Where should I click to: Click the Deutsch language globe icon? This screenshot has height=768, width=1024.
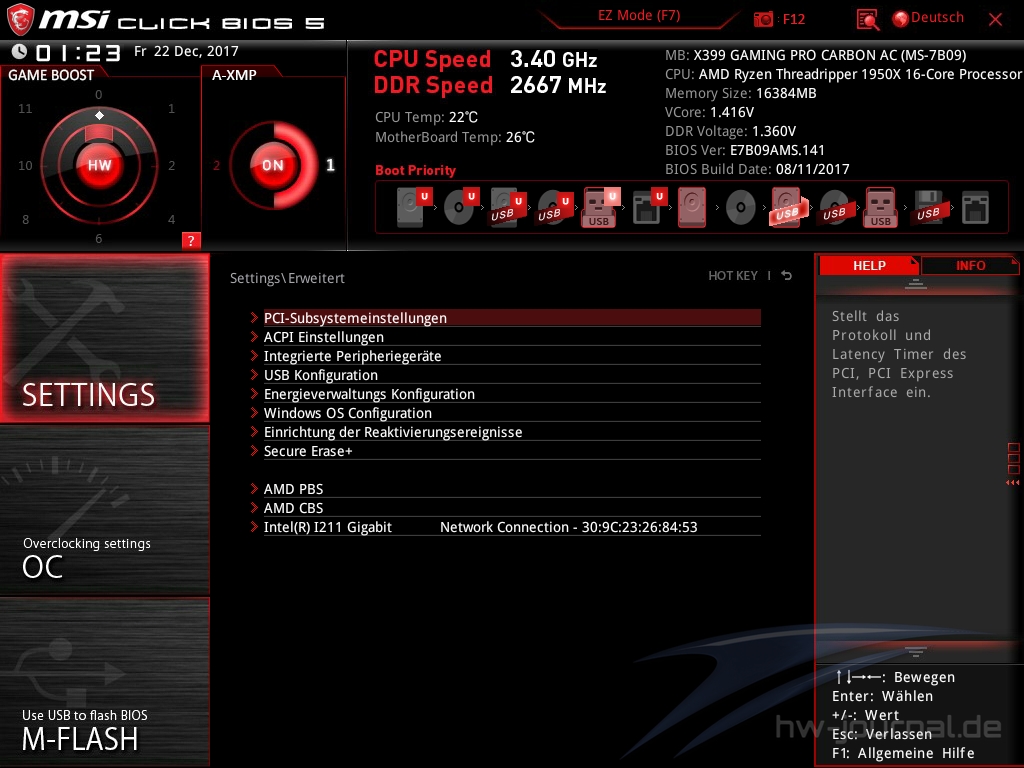900,18
